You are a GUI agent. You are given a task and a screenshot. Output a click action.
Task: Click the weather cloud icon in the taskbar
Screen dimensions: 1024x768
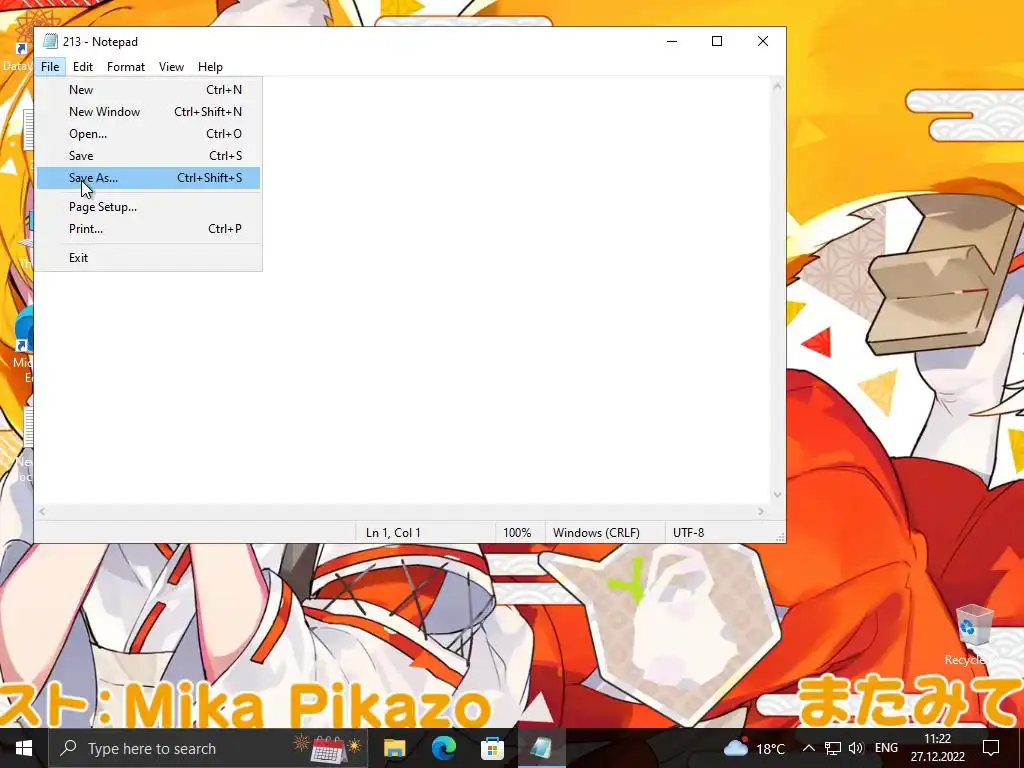(x=735, y=748)
